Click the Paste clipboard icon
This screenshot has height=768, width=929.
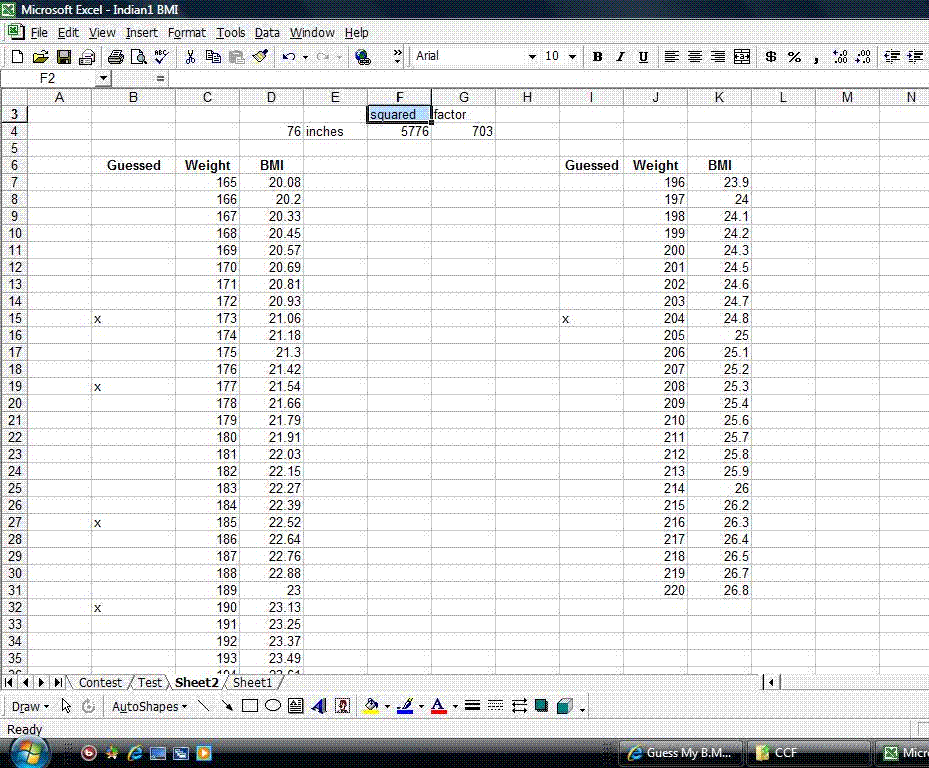(236, 57)
